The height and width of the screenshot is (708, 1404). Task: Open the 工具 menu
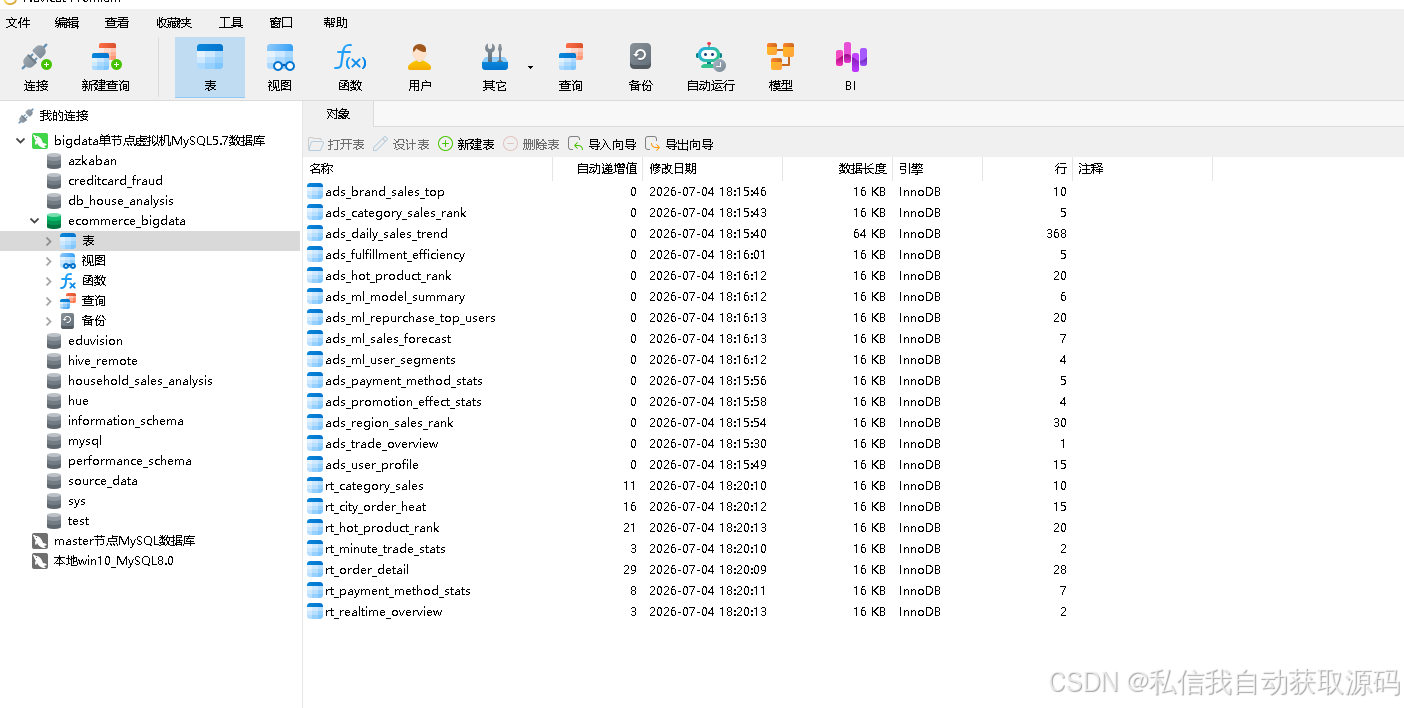pyautogui.click(x=231, y=22)
